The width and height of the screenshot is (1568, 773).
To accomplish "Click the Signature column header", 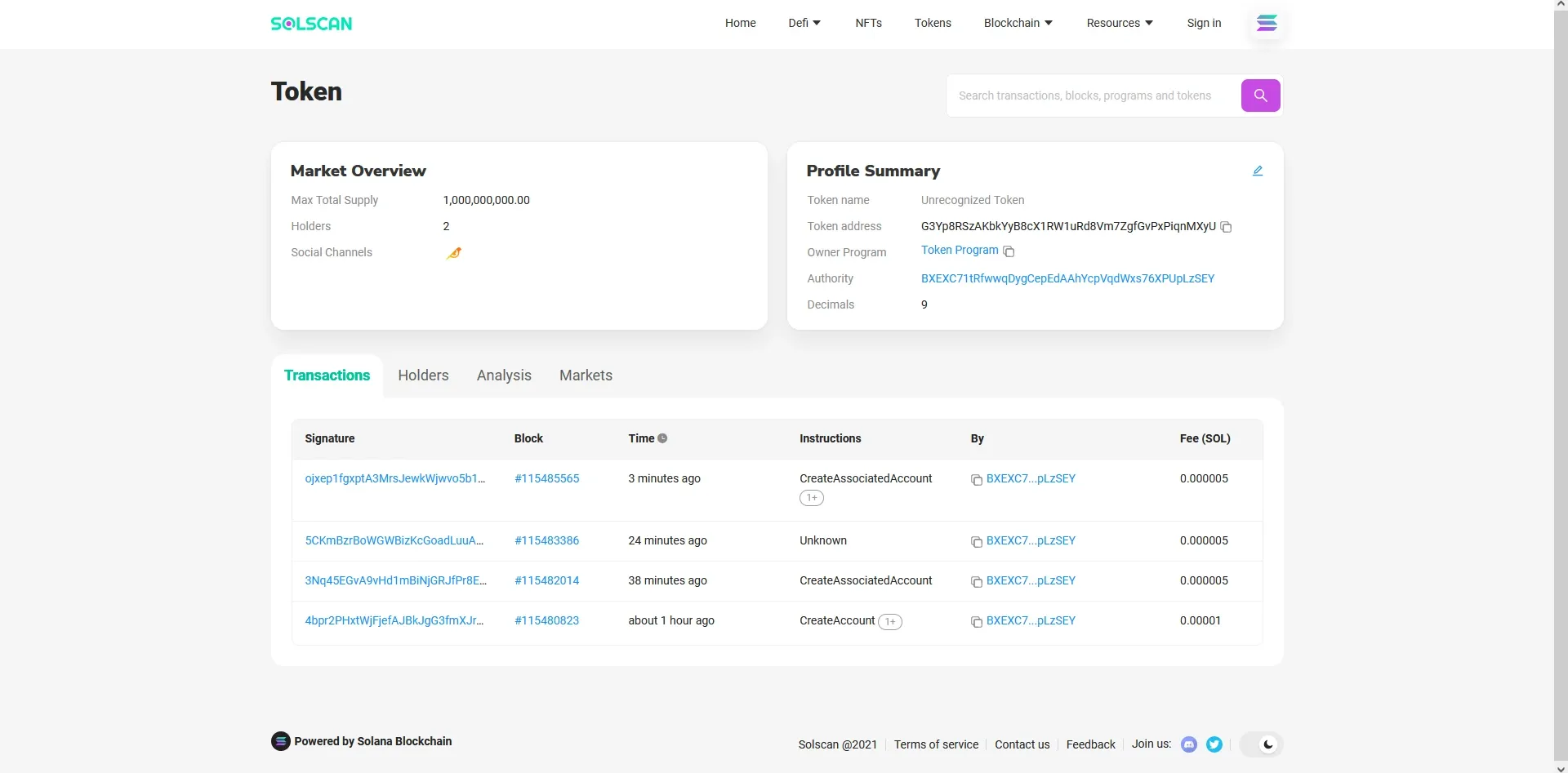I will [x=330, y=438].
